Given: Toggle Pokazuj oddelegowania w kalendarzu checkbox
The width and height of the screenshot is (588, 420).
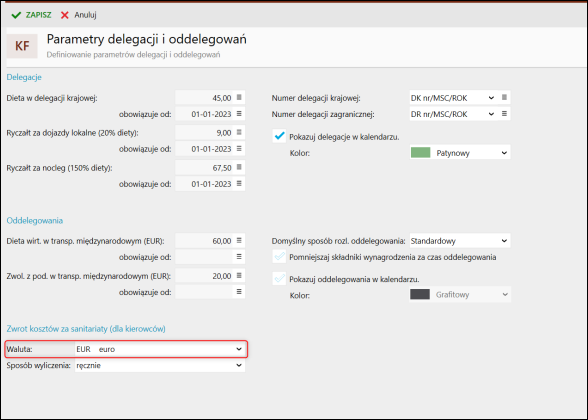Looking at the screenshot, I should 279,279.
